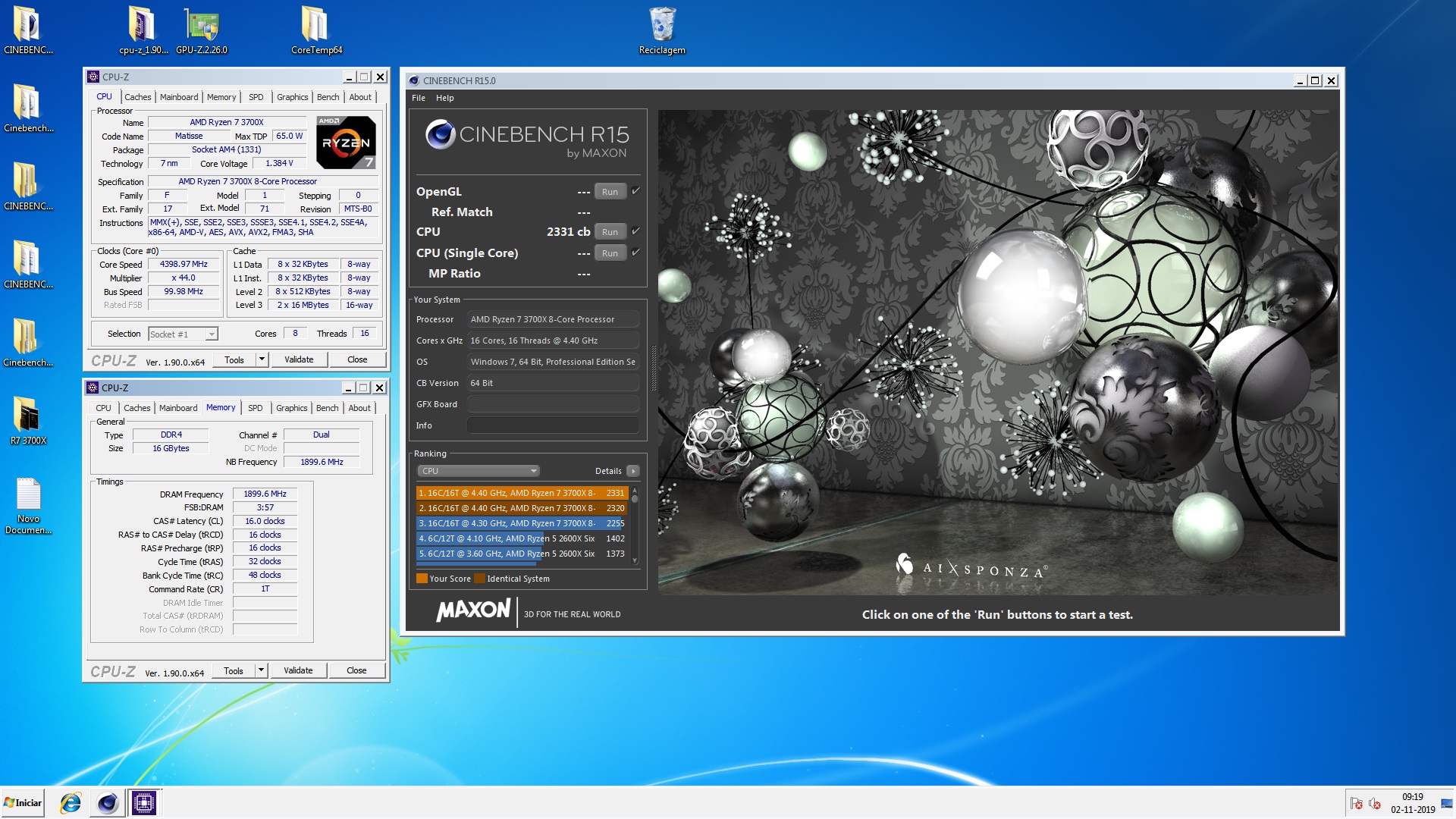
Task: Click Validate in the upper CPU-Z window
Action: [x=299, y=359]
